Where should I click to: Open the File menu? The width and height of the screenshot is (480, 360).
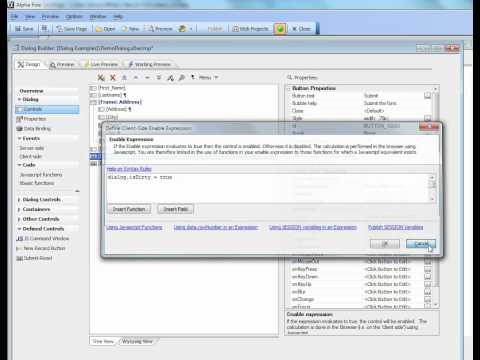[x=14, y=16]
